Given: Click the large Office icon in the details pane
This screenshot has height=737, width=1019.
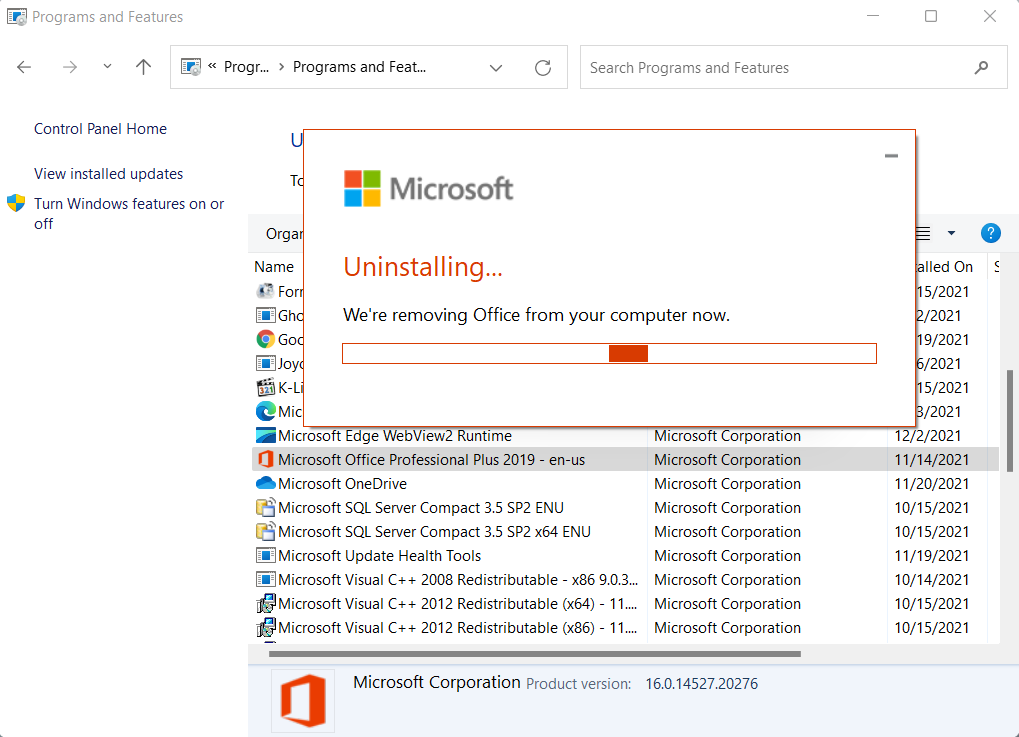Looking at the screenshot, I should point(303,701).
